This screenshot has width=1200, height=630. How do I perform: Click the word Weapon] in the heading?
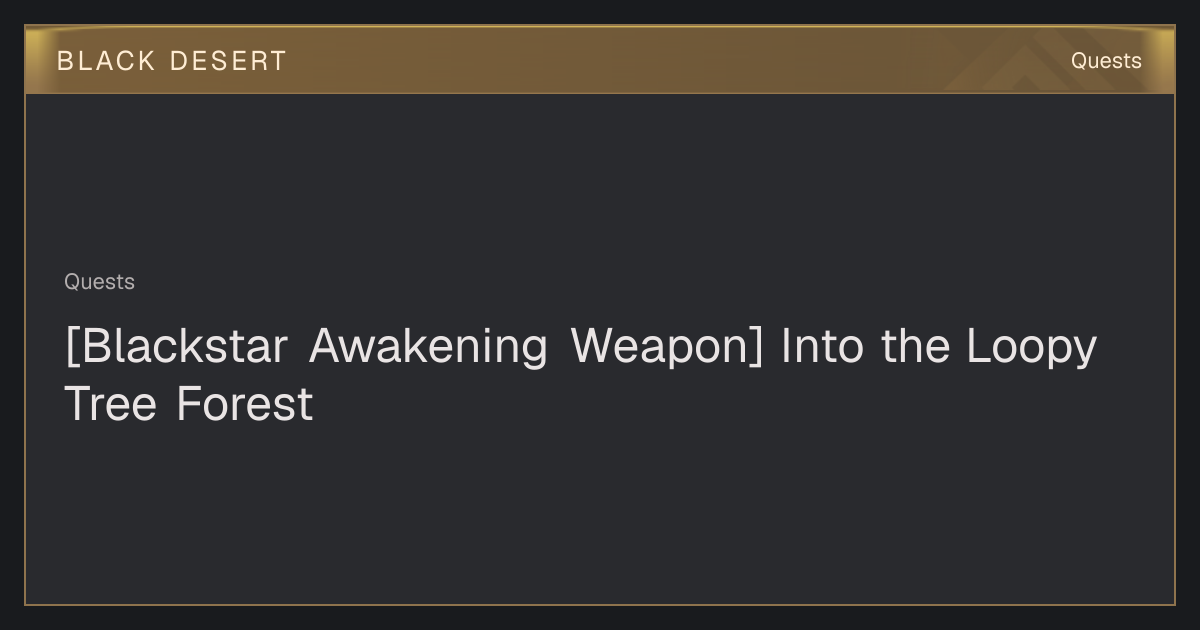tap(666, 347)
